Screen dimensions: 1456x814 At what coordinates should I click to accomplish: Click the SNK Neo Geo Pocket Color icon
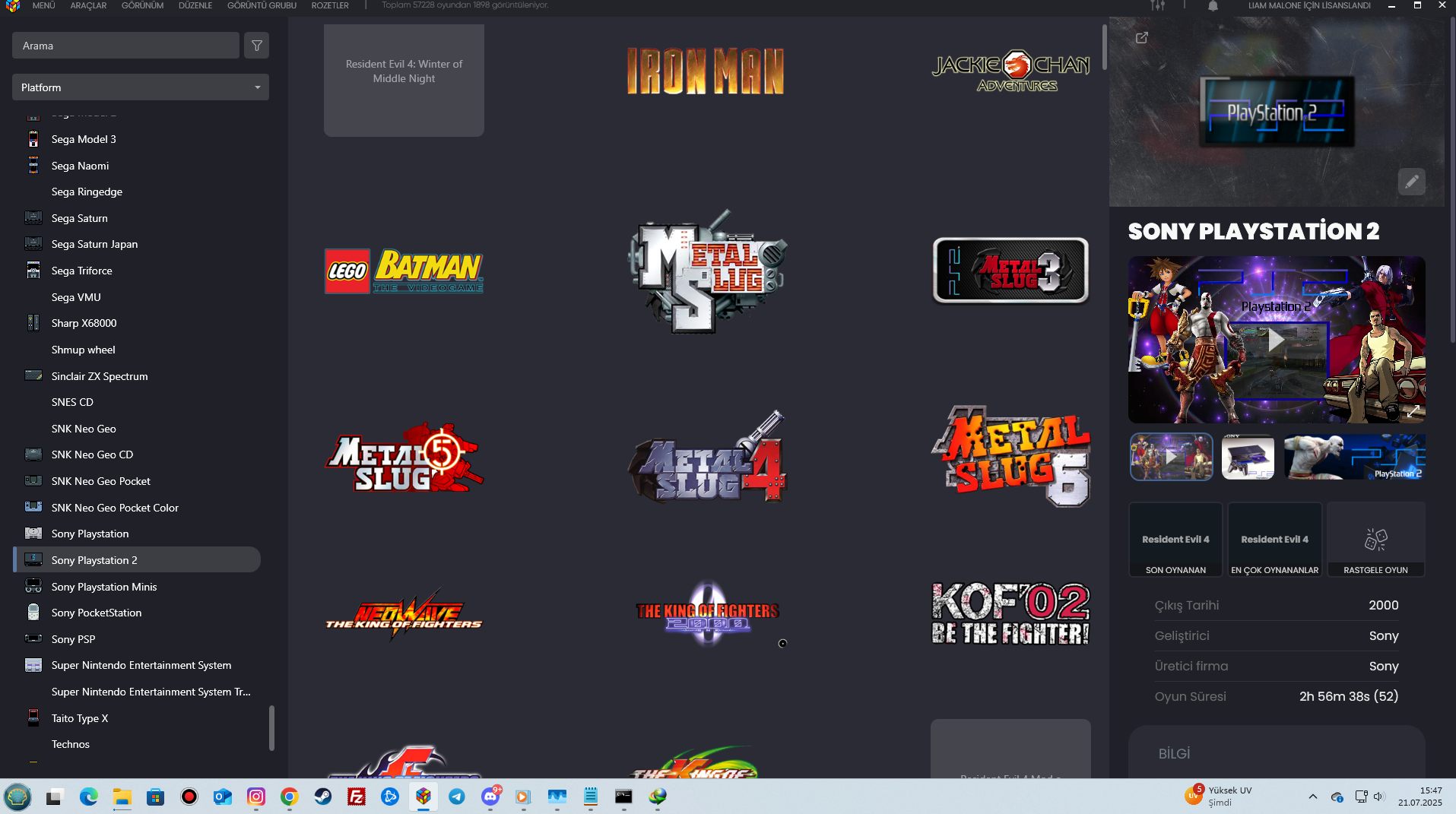click(x=33, y=507)
